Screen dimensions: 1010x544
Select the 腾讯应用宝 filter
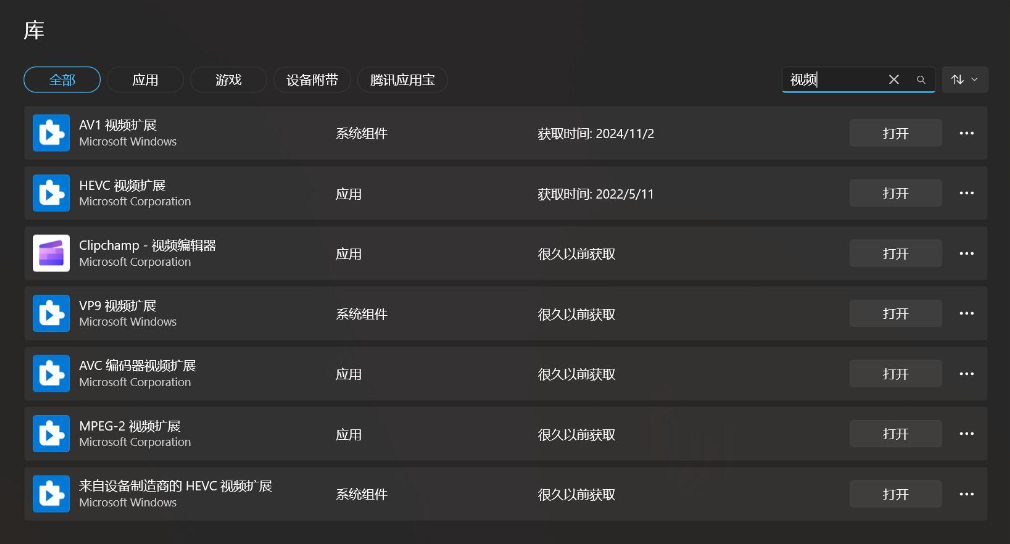[402, 80]
